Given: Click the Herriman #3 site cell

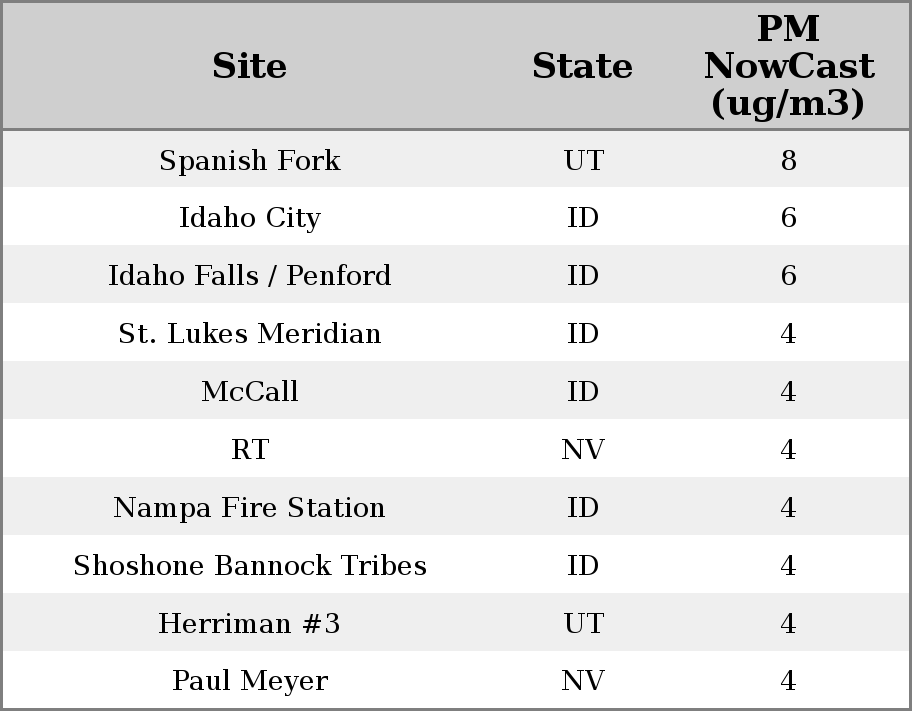Looking at the screenshot, I should coord(249,624).
